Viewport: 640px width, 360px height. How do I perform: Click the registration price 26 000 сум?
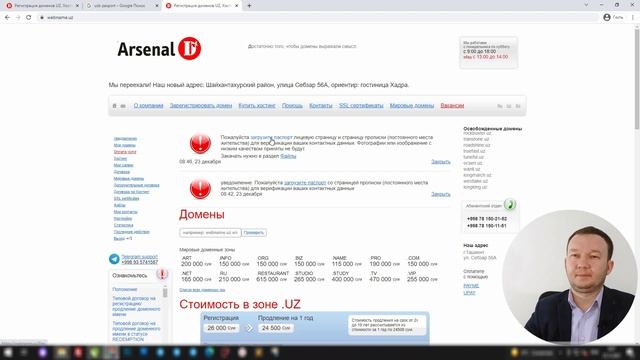click(x=222, y=328)
